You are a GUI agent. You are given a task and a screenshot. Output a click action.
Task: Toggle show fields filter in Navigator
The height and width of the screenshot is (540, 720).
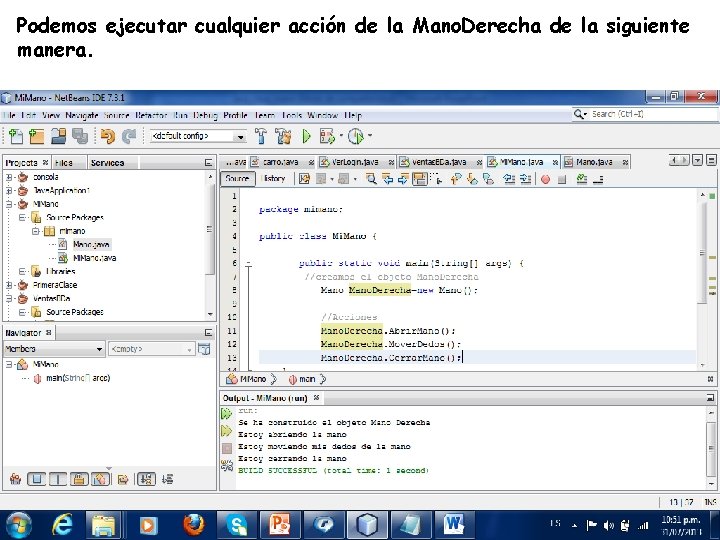36,479
